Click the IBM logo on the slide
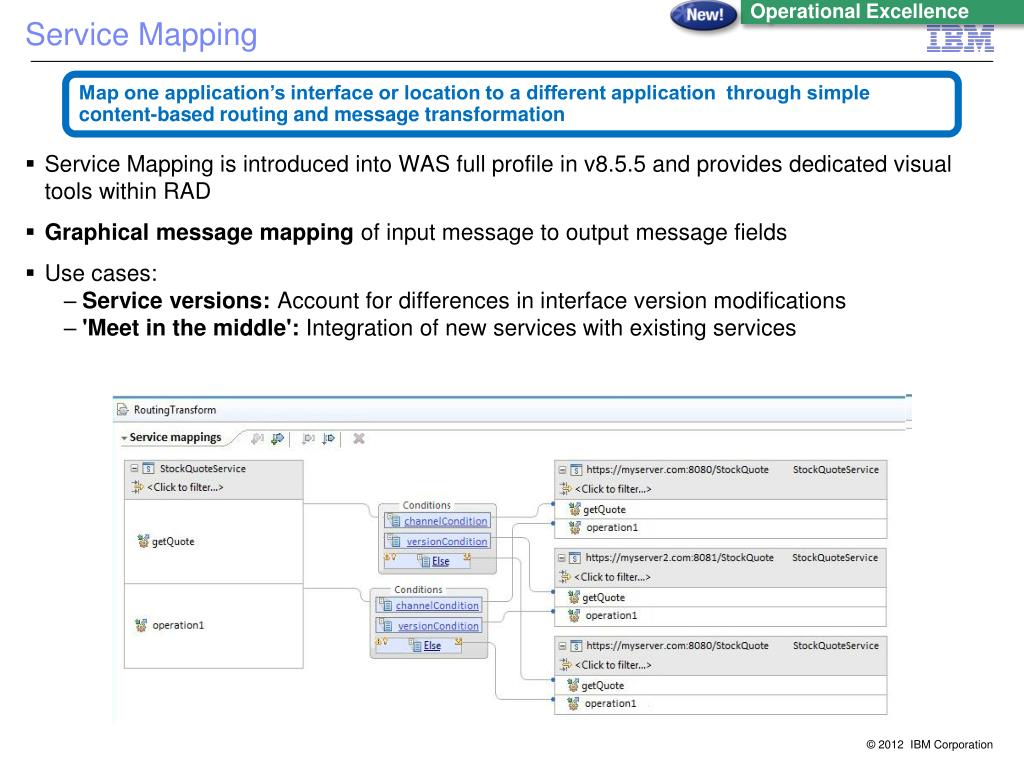This screenshot has height=768, width=1024. click(960, 39)
